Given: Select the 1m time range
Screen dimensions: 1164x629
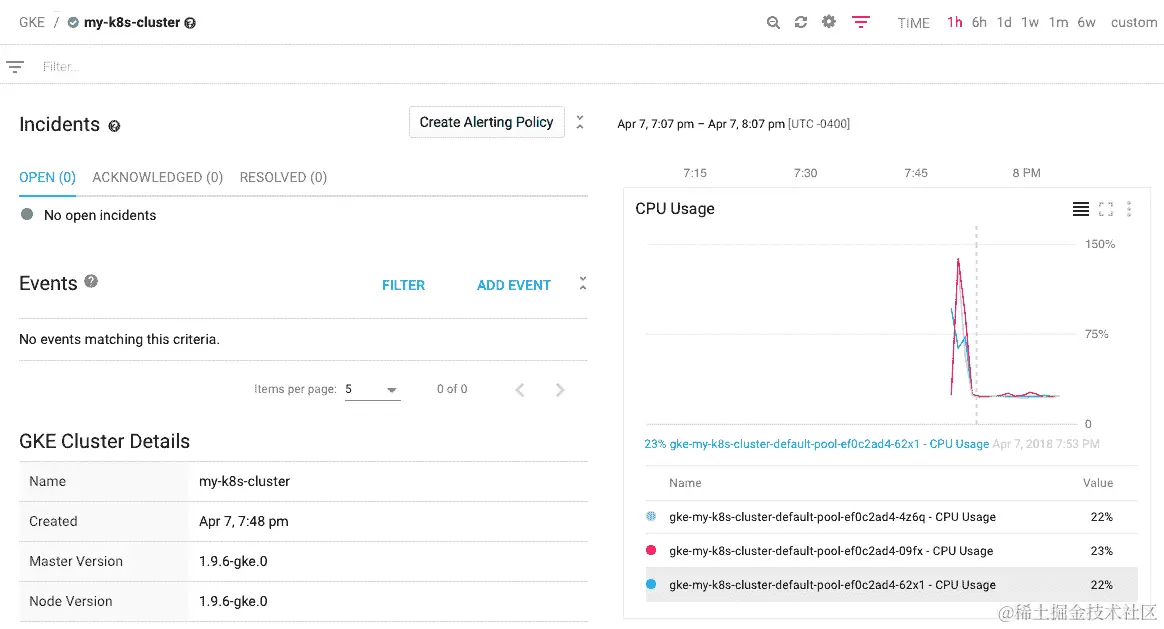Looking at the screenshot, I should [1059, 22].
